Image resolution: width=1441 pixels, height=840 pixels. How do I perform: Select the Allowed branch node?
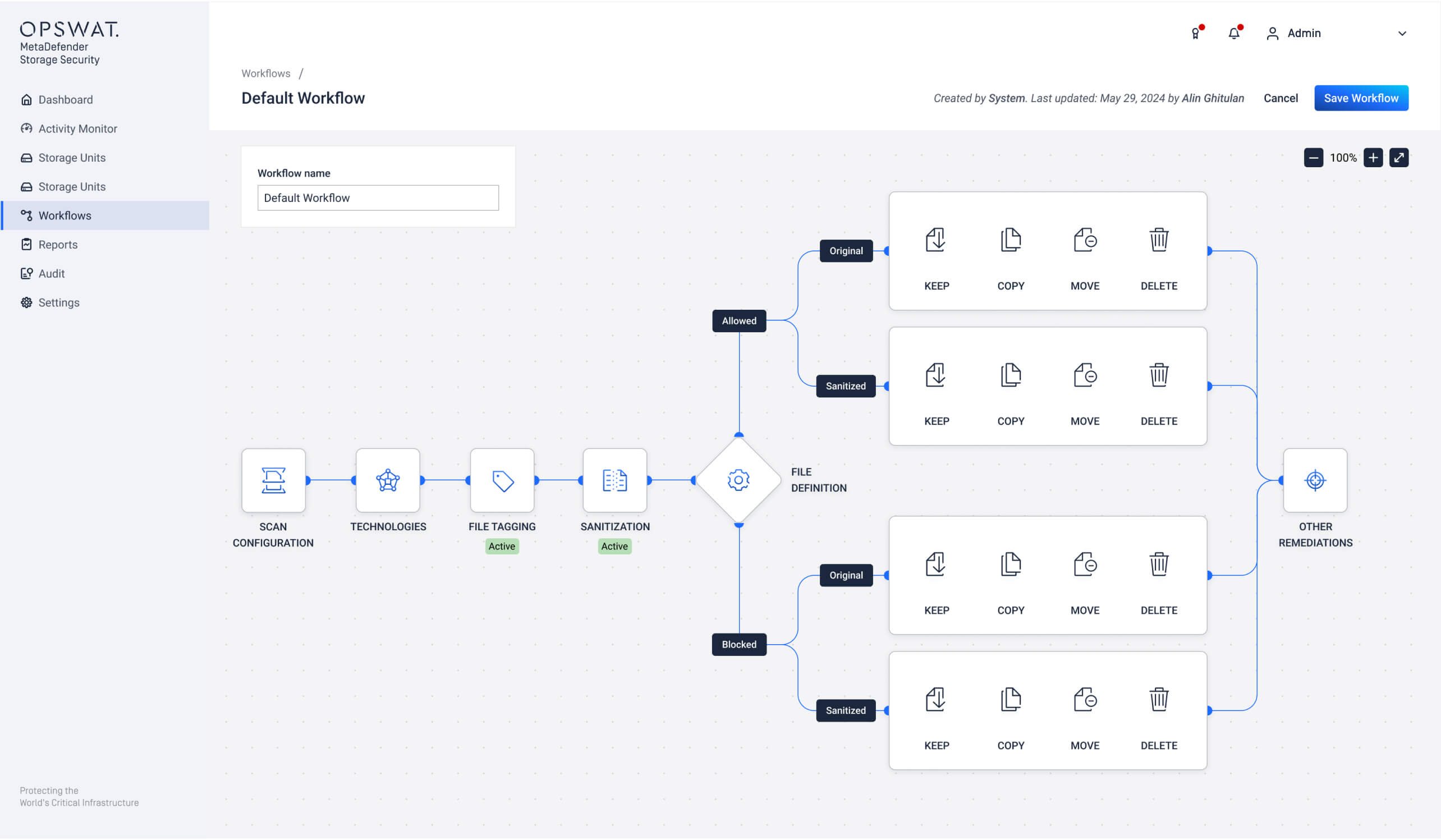[738, 321]
